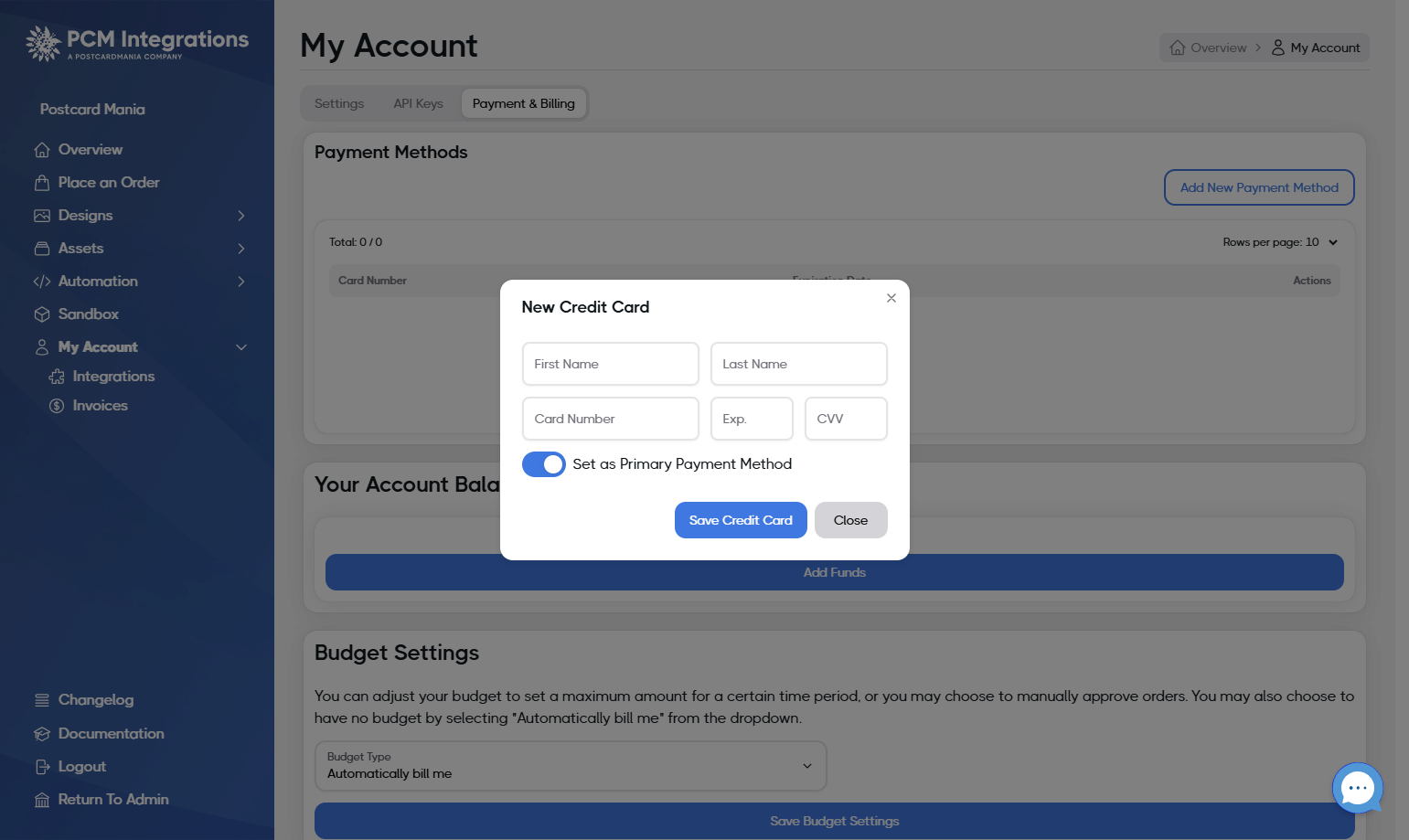Toggle Set as Primary Payment Method switch

coord(544,464)
